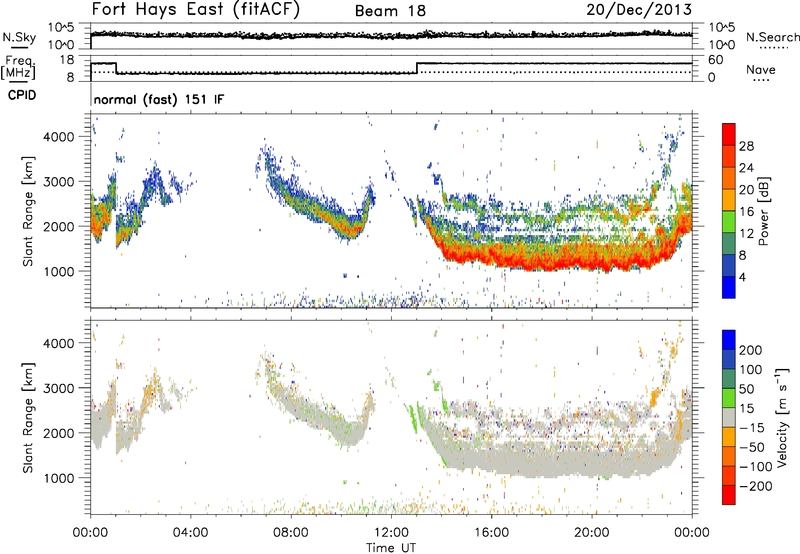Click the -100 label on velocity colorbar

pyautogui.click(x=756, y=467)
